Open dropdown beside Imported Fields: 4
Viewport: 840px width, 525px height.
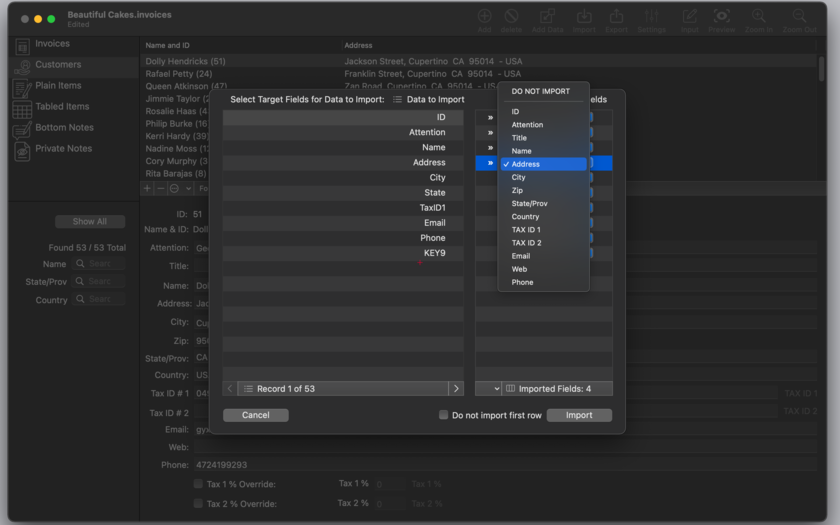coord(496,388)
